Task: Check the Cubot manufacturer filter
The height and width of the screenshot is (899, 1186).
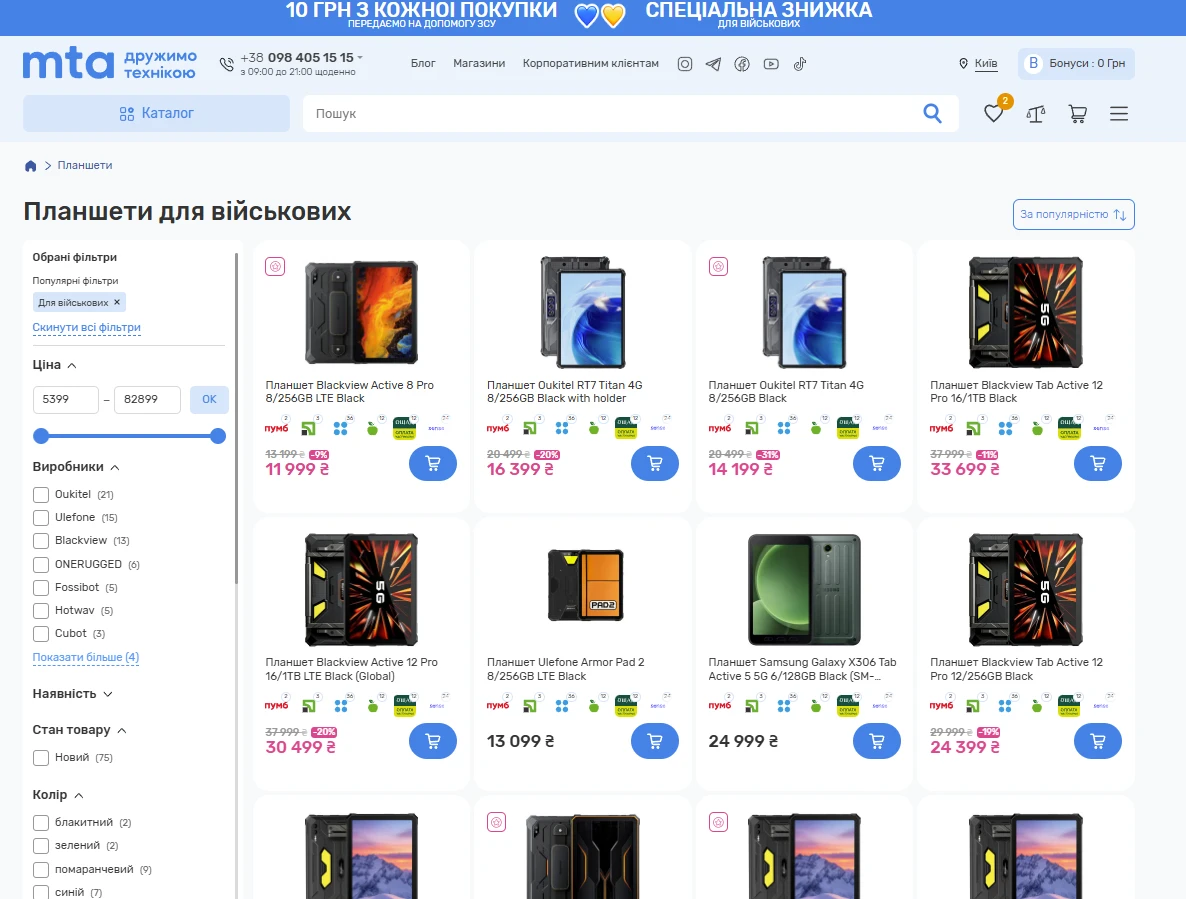Action: point(41,634)
